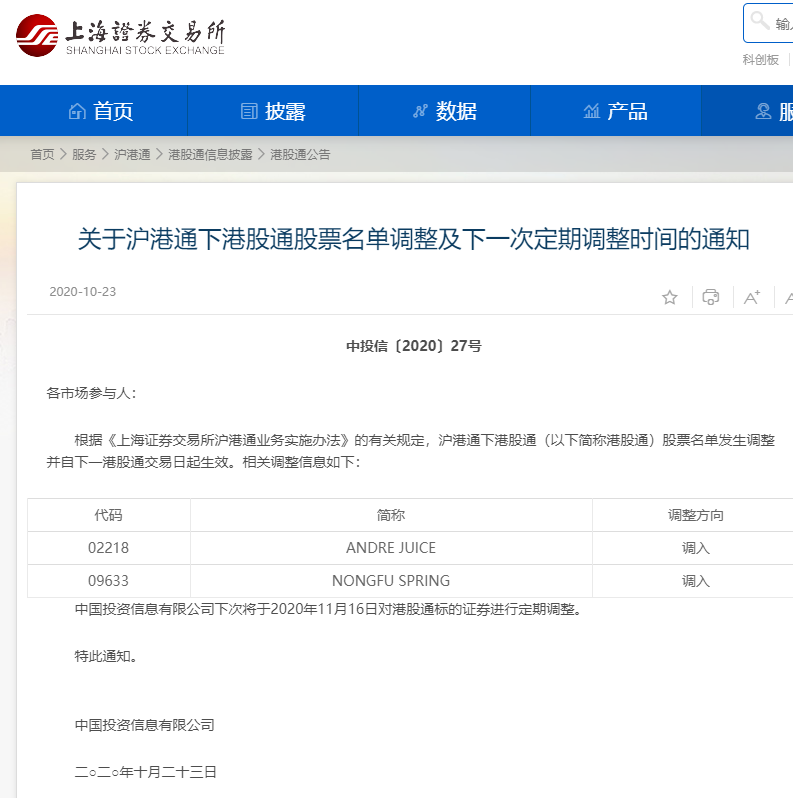Click the NONGFU SPRING cell
The image size is (793, 798).
coord(391,581)
